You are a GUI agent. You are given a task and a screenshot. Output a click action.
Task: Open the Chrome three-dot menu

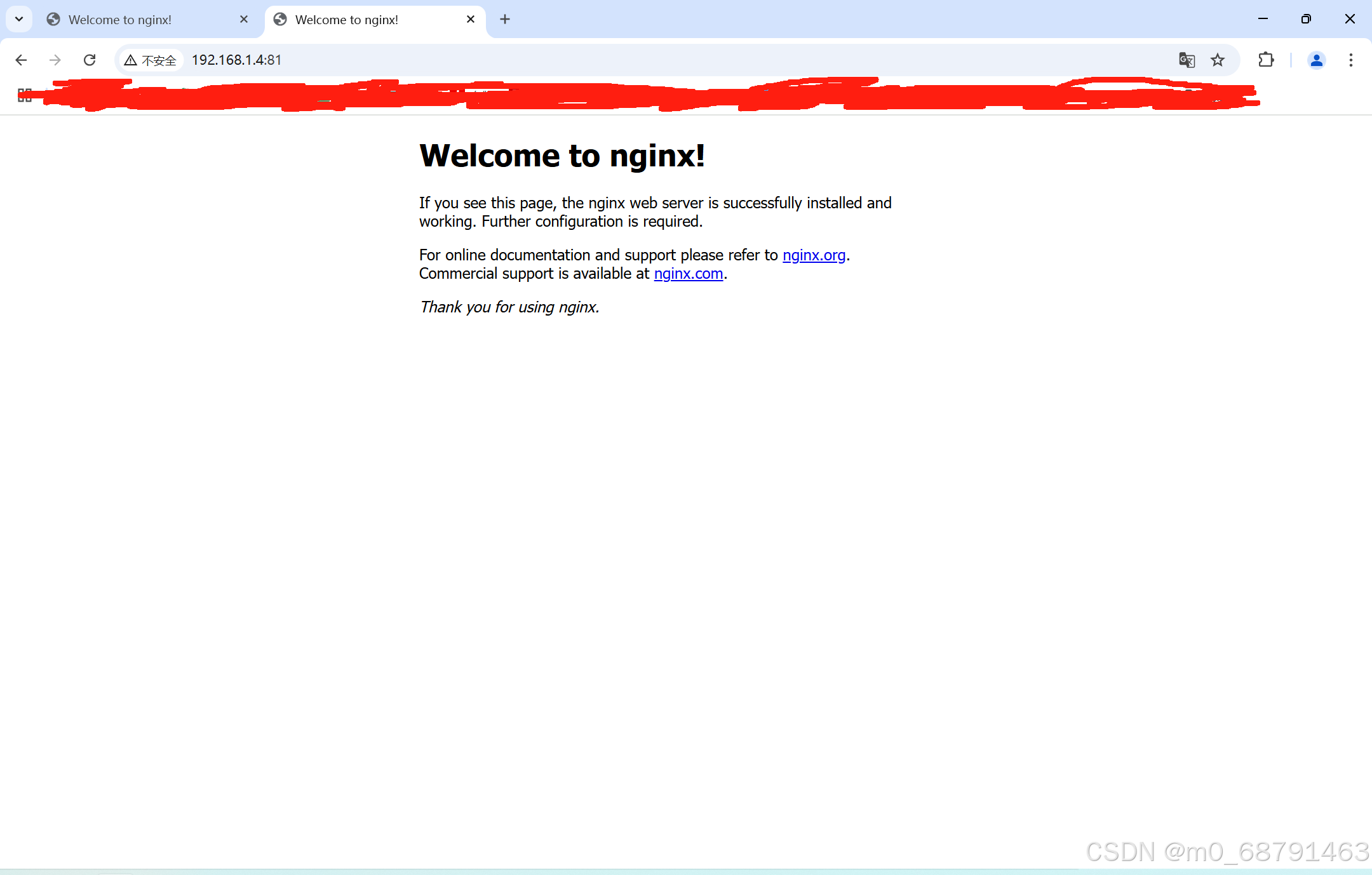(x=1350, y=60)
